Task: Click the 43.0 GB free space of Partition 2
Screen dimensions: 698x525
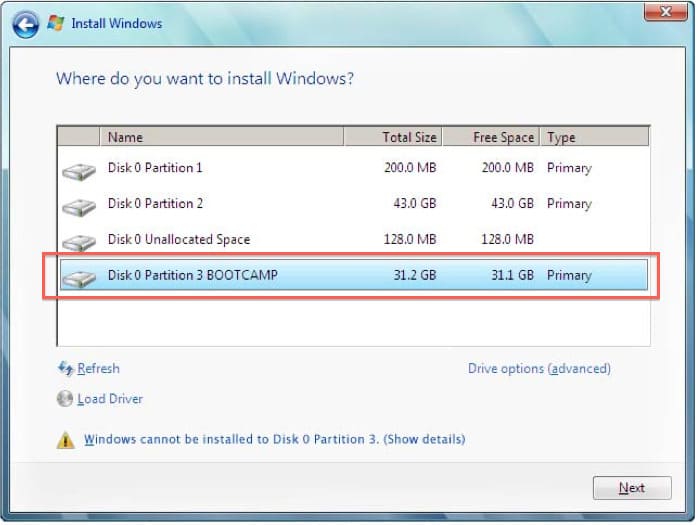Action: [512, 203]
